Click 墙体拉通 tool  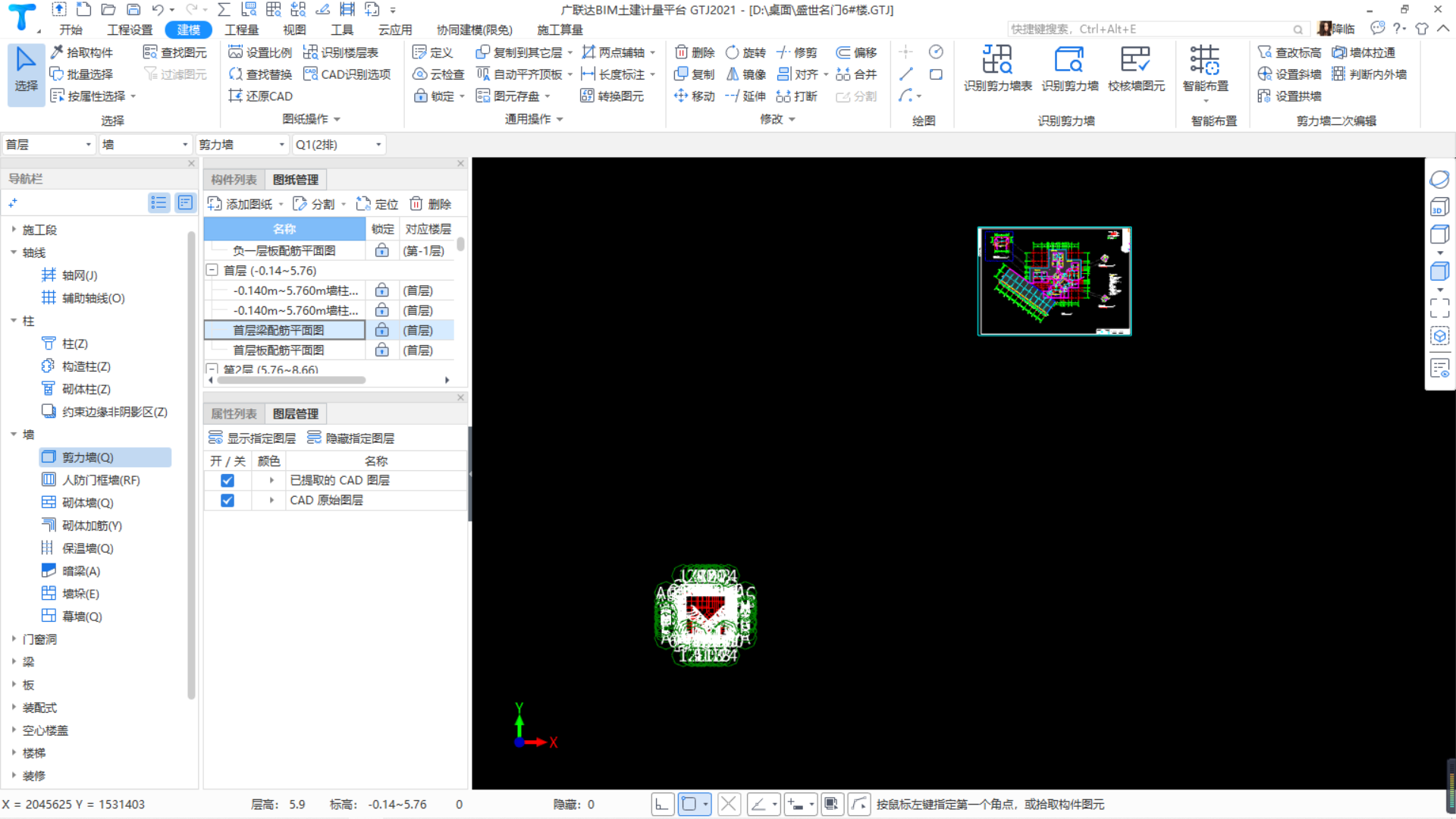1364,52
